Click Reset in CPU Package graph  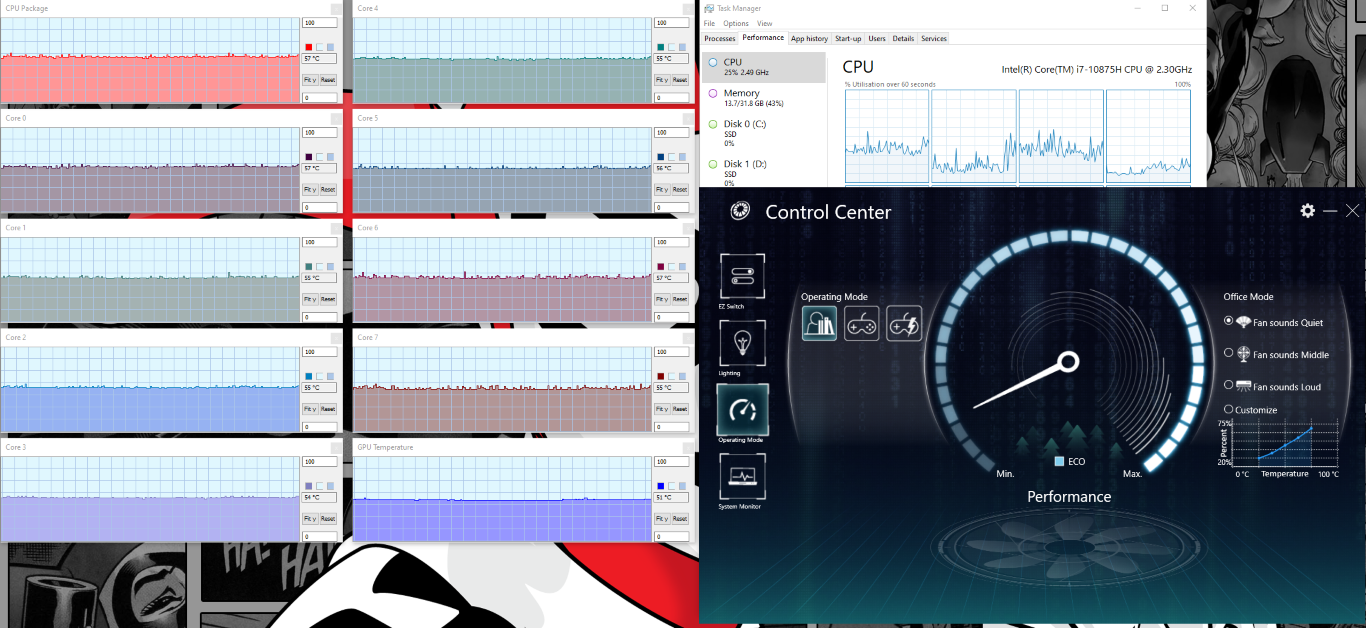[x=328, y=79]
